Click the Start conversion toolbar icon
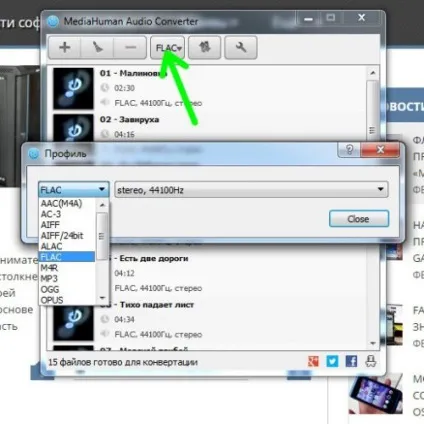Screen dimensions: 424x424 point(204,48)
